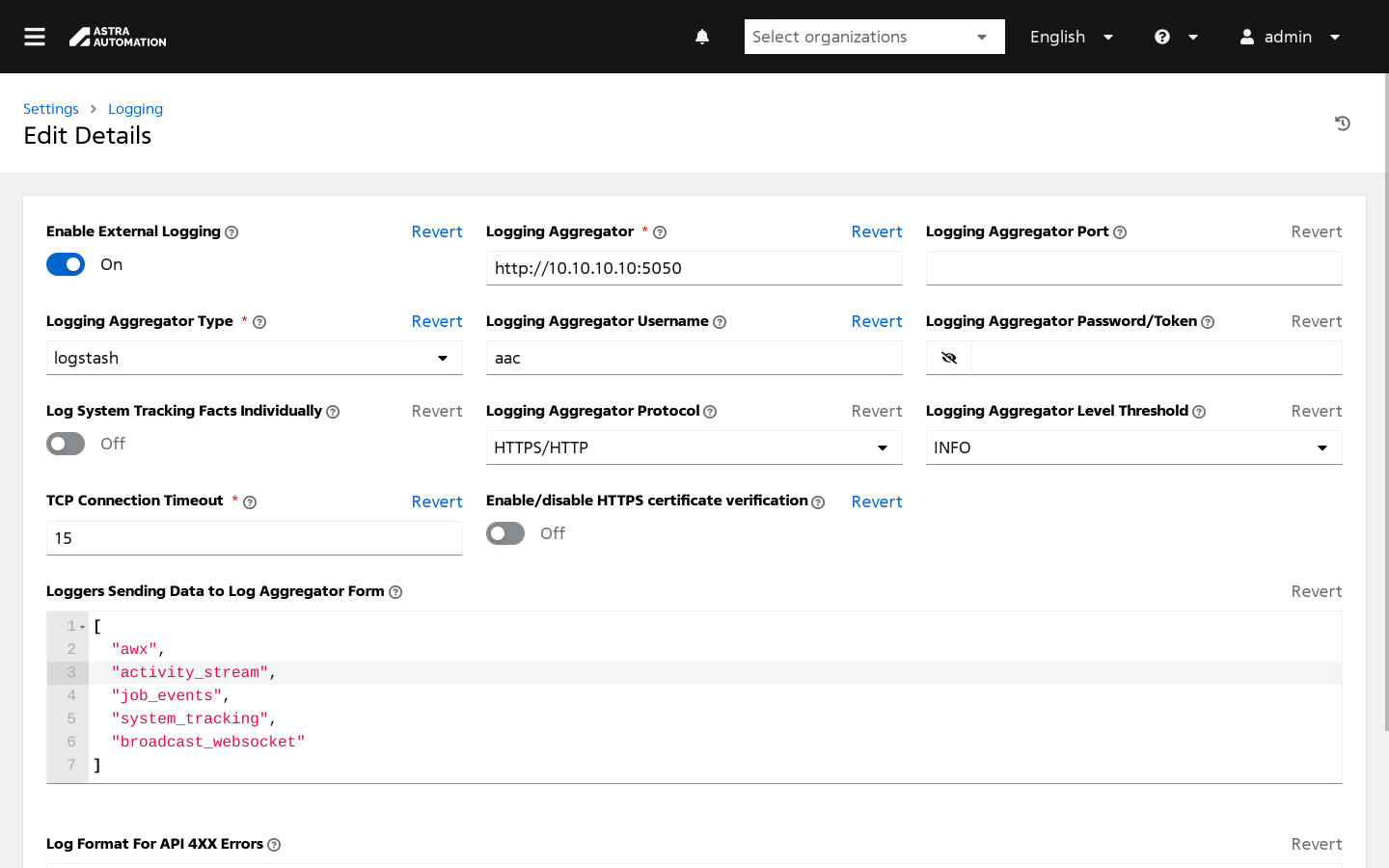
Task: Reveal the aggregator password with eye icon
Action: 949,358
